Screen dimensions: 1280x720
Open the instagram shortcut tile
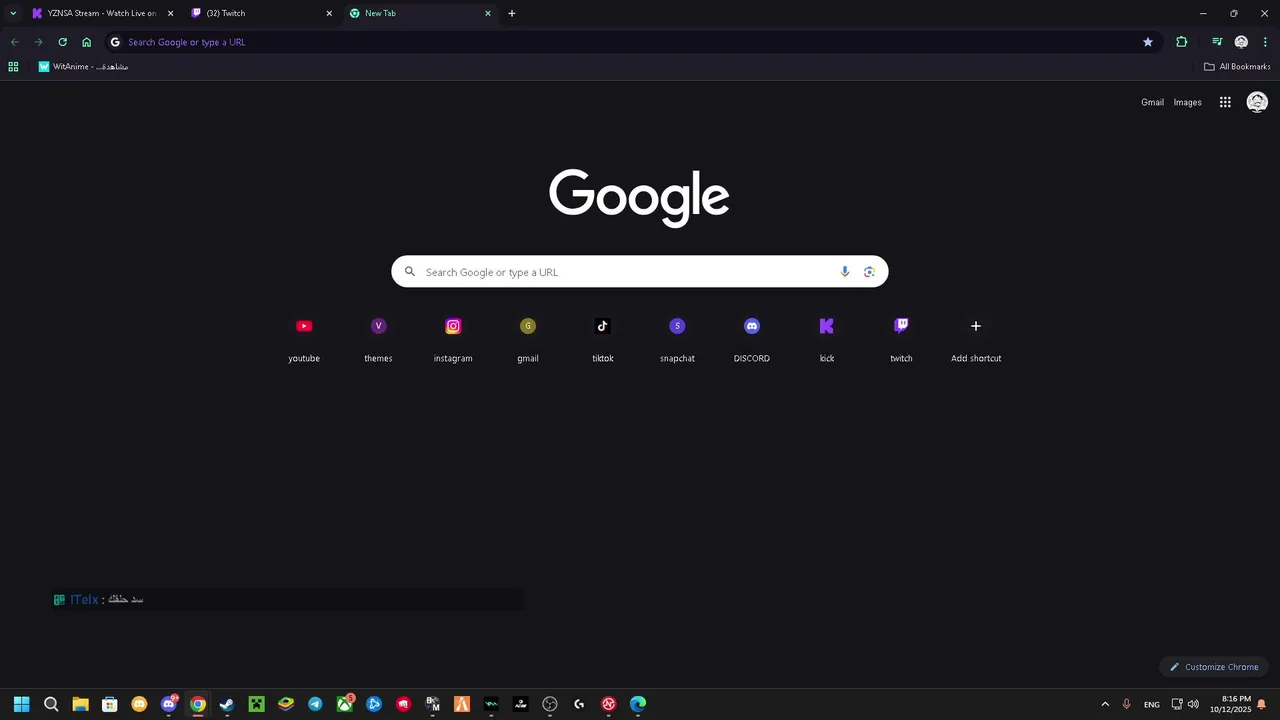[x=453, y=338]
